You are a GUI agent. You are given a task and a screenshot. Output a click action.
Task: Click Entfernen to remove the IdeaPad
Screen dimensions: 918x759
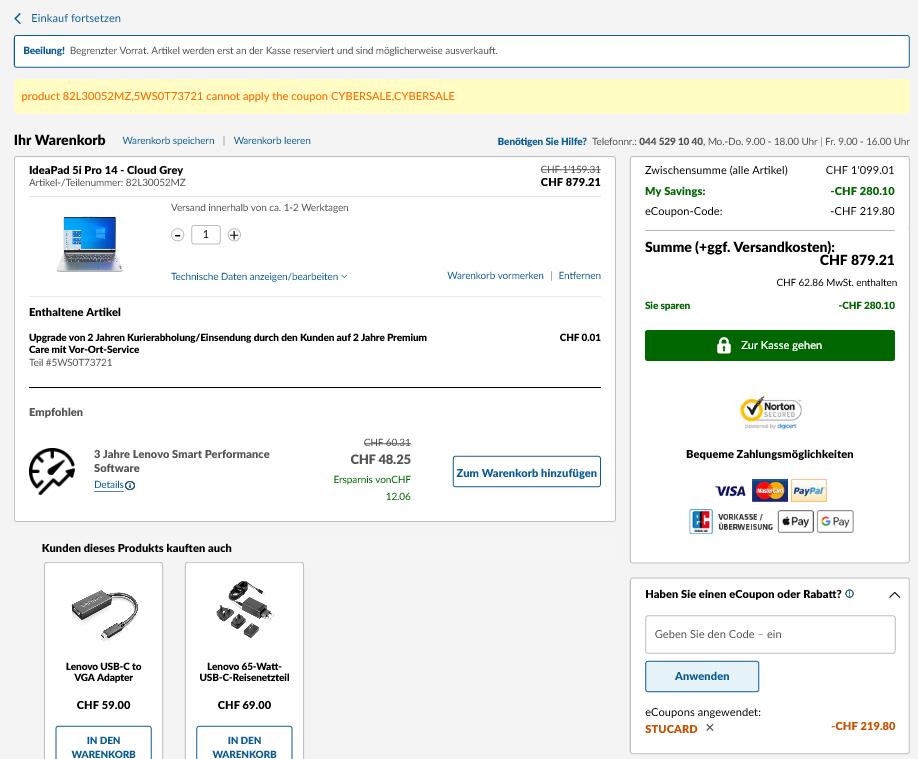point(579,276)
